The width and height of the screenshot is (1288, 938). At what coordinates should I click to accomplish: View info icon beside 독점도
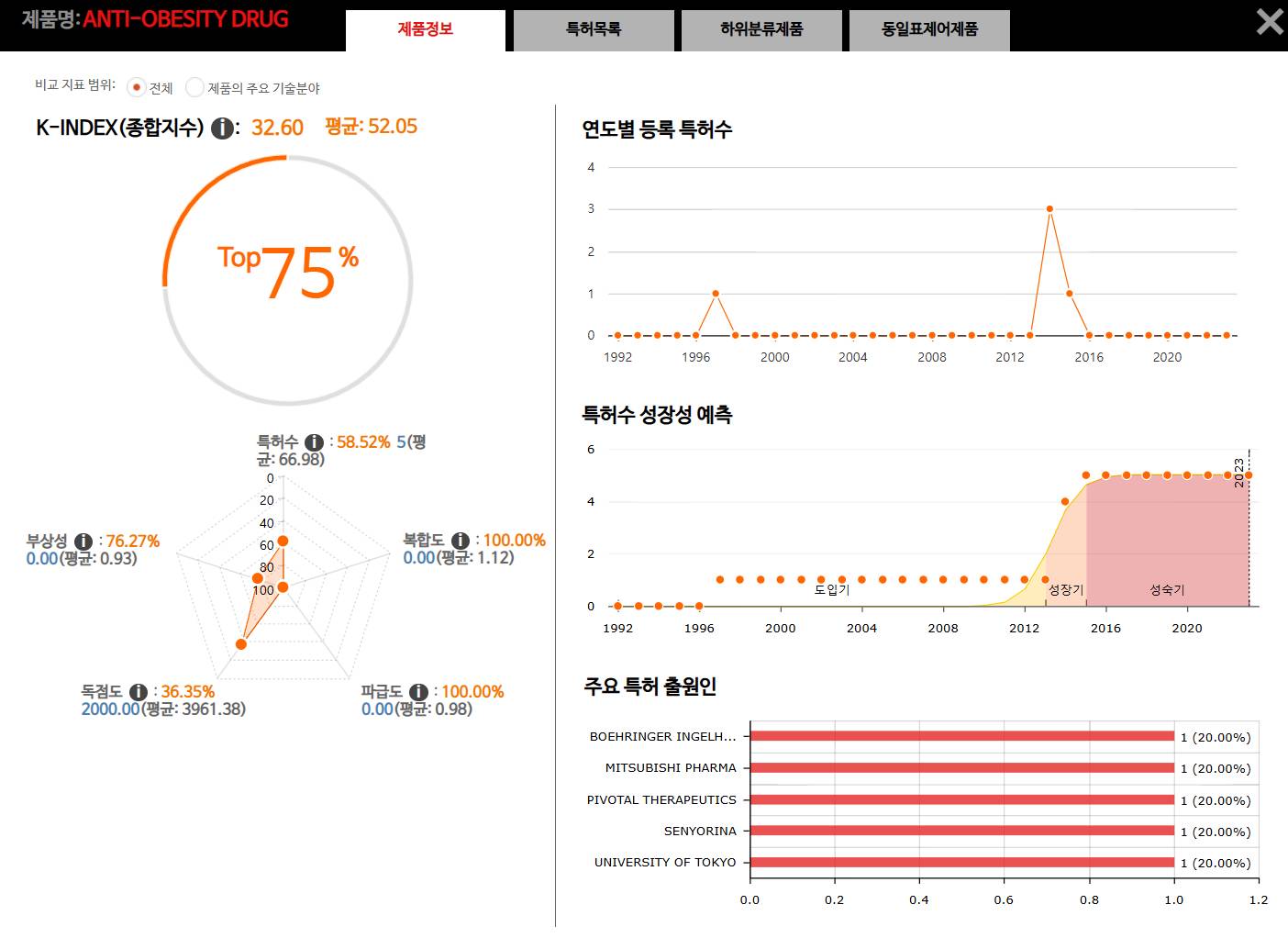pyautogui.click(x=139, y=692)
